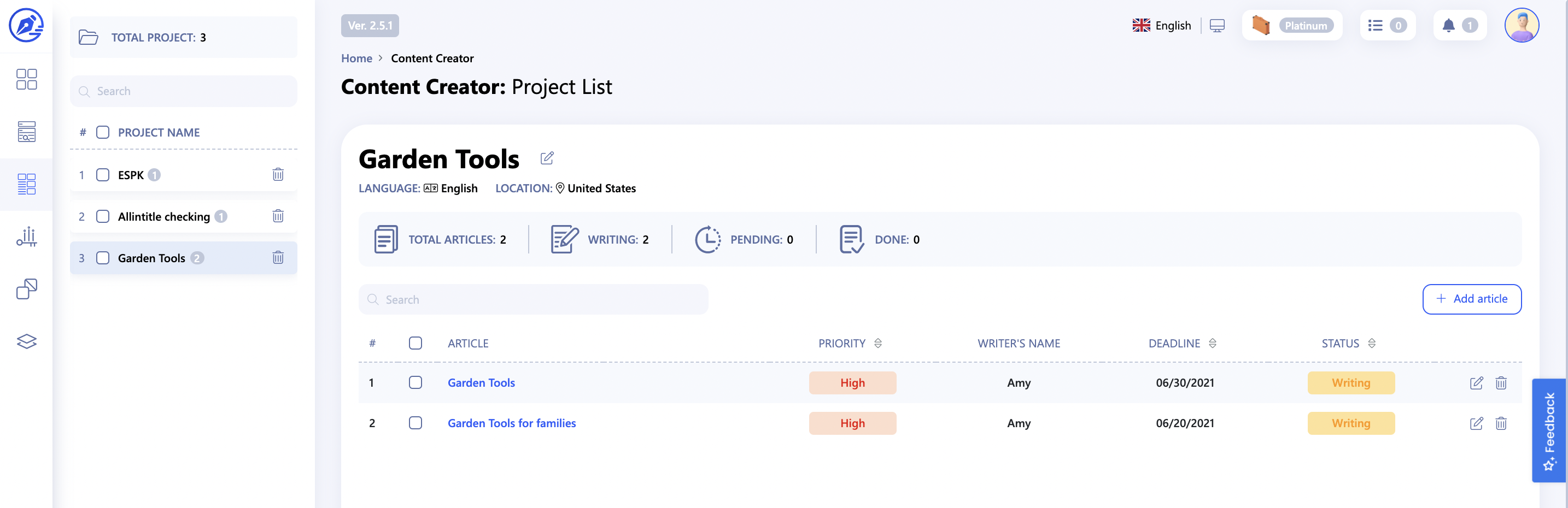The height and width of the screenshot is (508, 1568).
Task: Select the Content Creator sidebar icon
Action: [x=26, y=184]
